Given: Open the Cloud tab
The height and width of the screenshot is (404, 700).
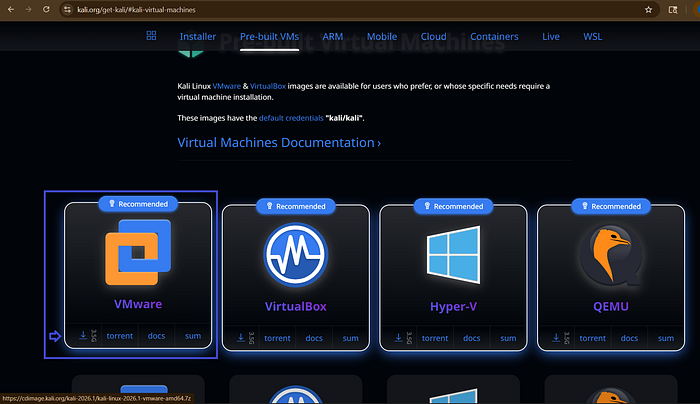Looking at the screenshot, I should [433, 37].
